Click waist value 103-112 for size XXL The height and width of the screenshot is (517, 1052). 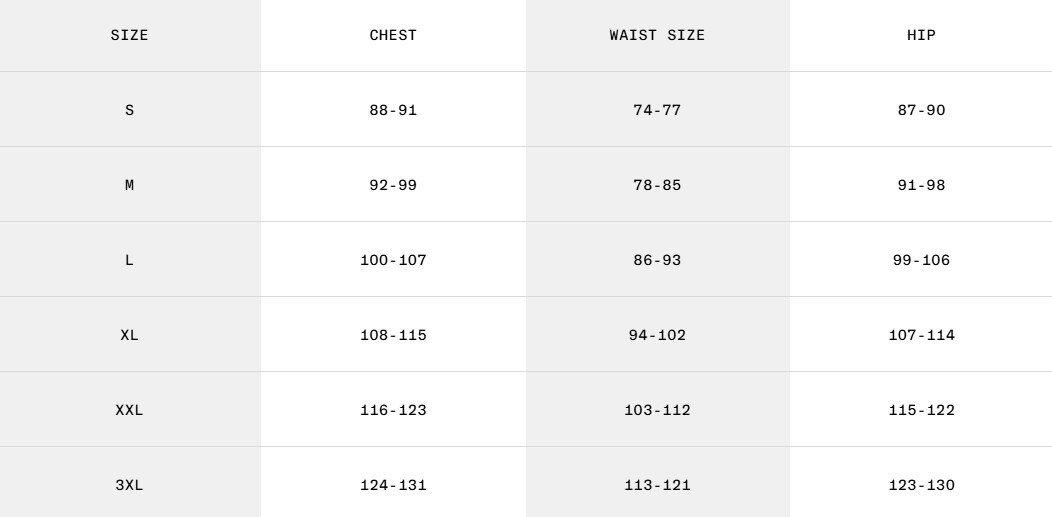pos(657,410)
